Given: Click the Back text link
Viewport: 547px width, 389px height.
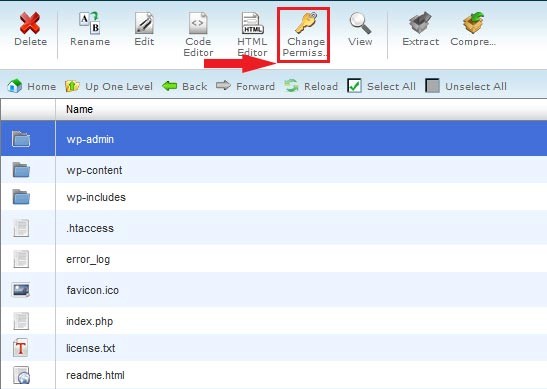Looking at the screenshot, I should [x=195, y=87].
